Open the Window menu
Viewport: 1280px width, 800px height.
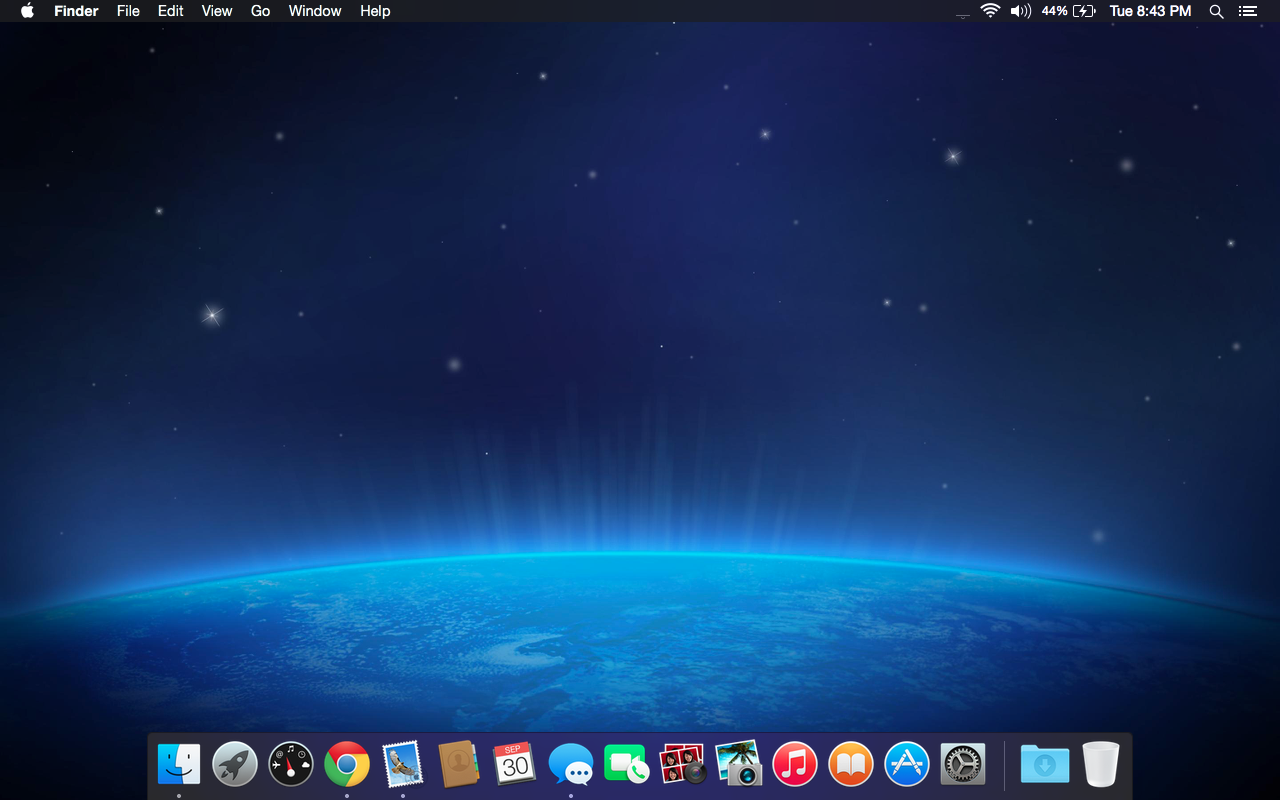pos(315,11)
